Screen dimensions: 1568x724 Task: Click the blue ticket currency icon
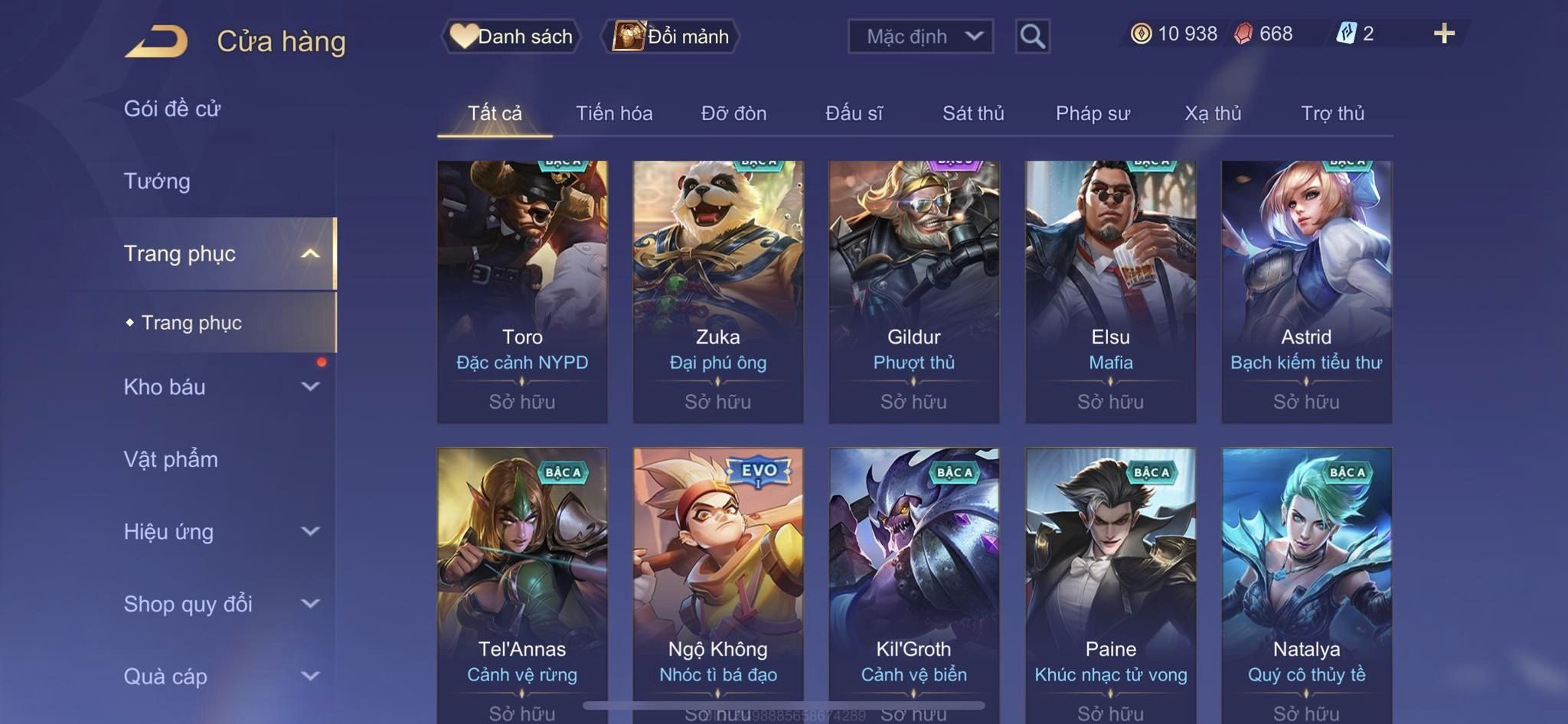tap(1347, 34)
